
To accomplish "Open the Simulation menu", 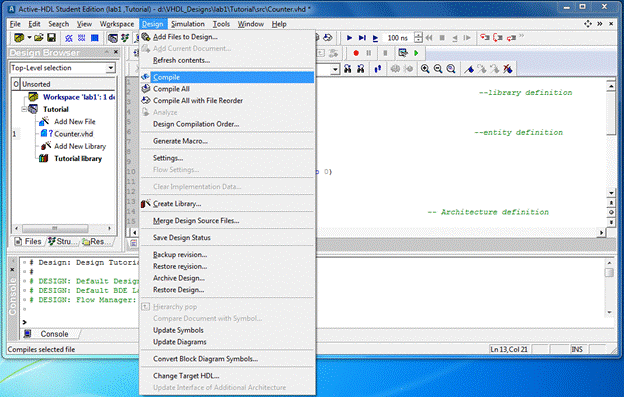I will (188, 24).
